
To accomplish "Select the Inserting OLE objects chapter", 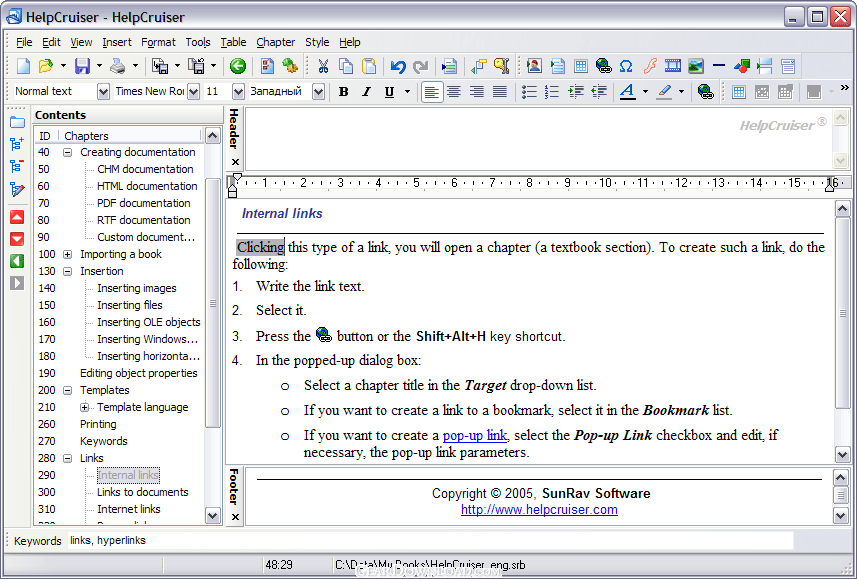I will coord(149,322).
